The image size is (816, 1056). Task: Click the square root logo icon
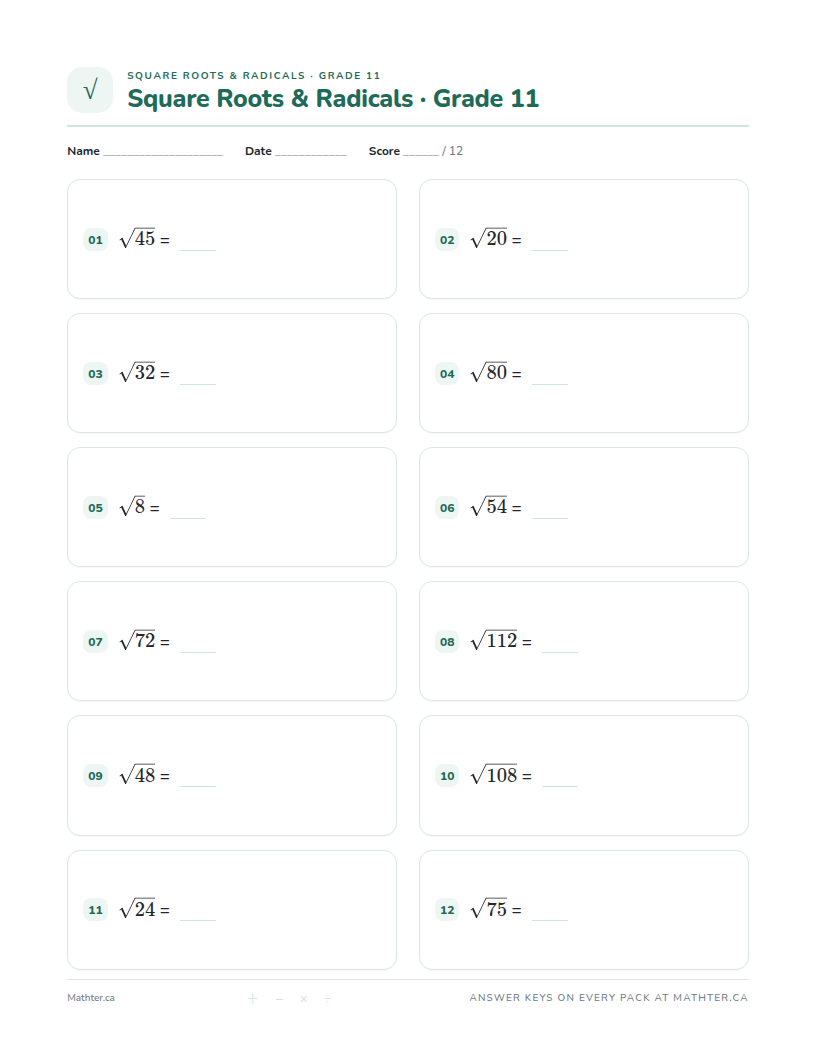(90, 90)
